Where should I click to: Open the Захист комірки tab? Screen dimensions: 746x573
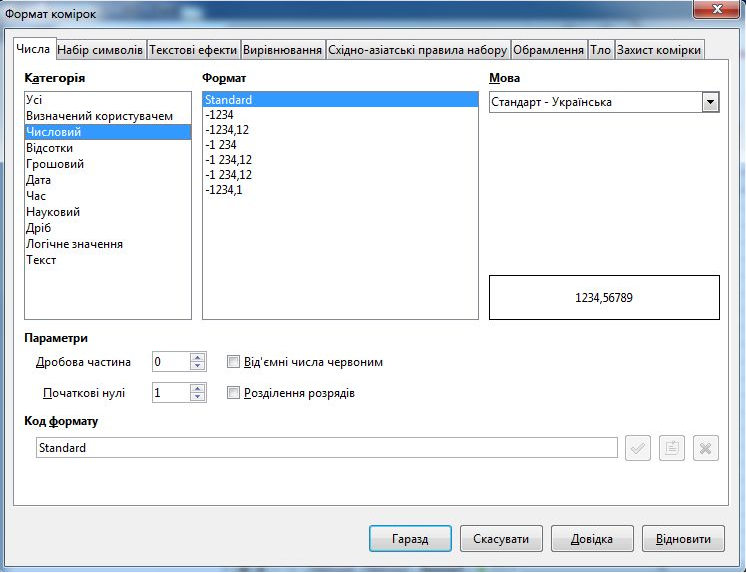point(659,50)
